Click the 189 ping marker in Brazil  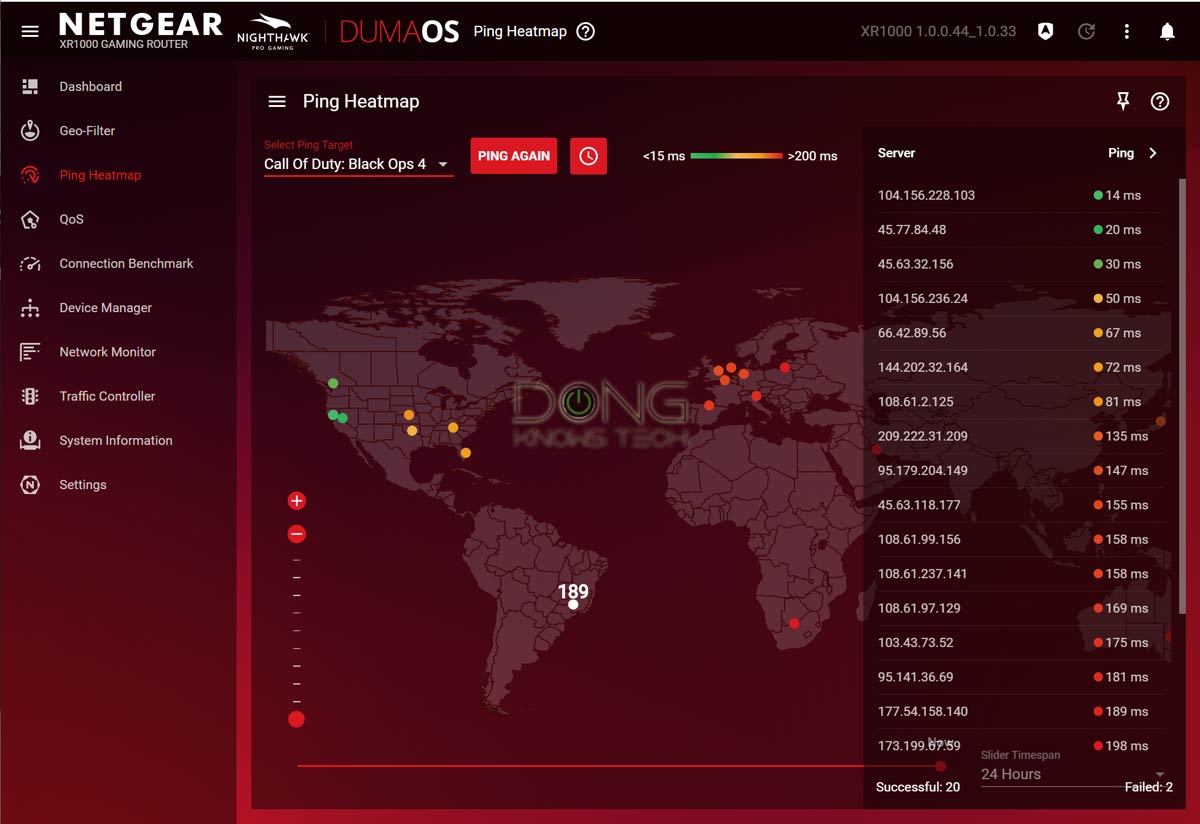(573, 604)
